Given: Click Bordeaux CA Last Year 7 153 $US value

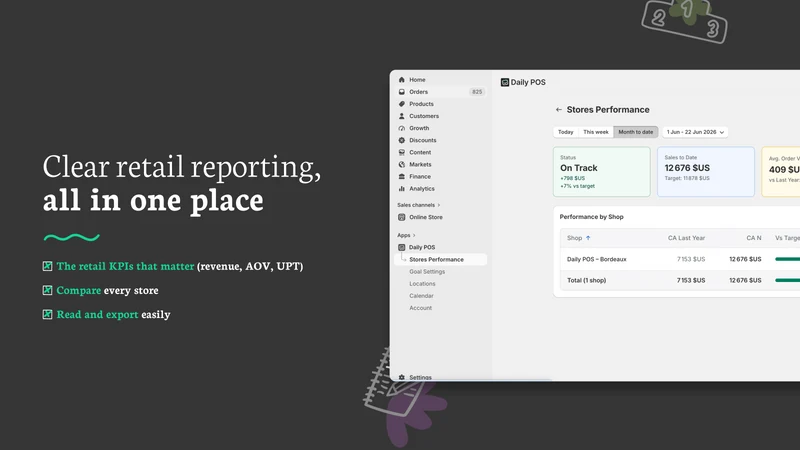Looking at the screenshot, I should [691, 259].
